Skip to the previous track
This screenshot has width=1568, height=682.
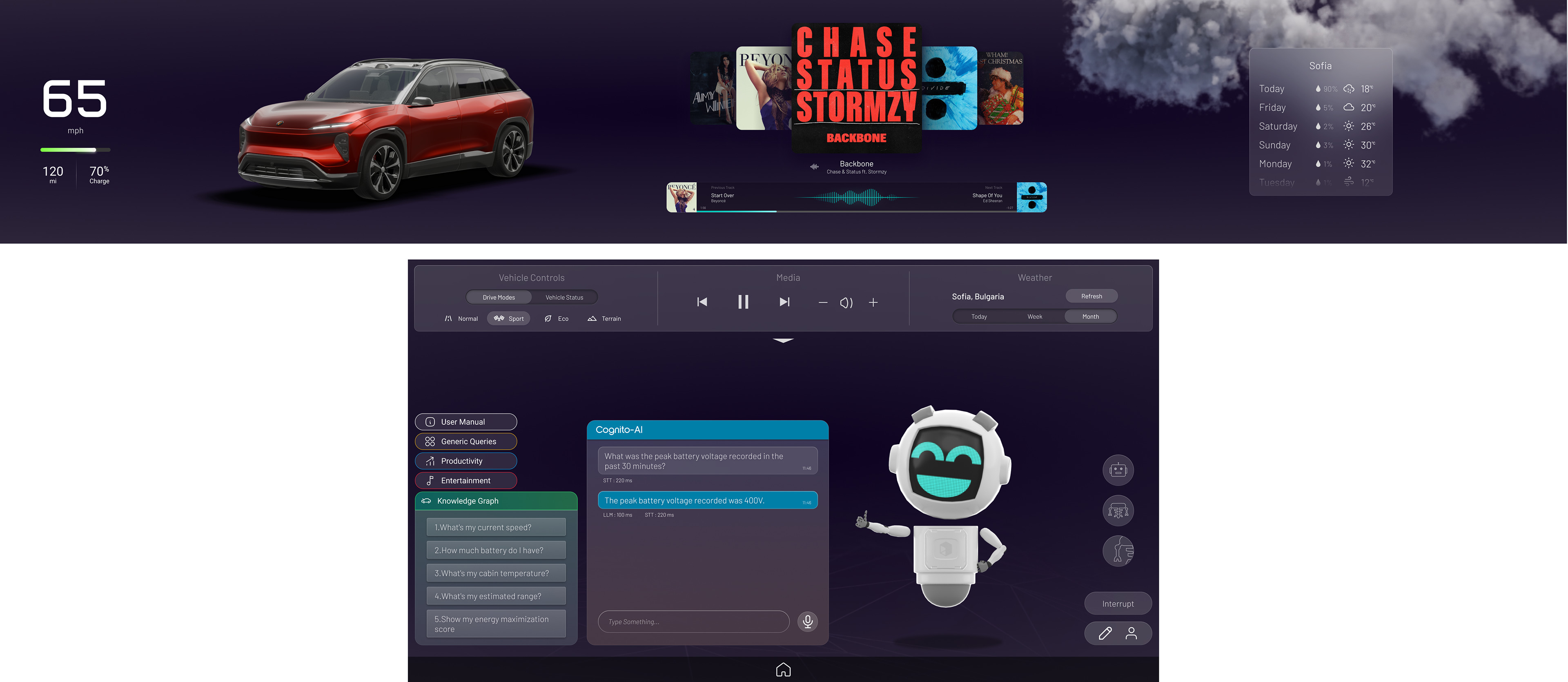click(x=702, y=302)
